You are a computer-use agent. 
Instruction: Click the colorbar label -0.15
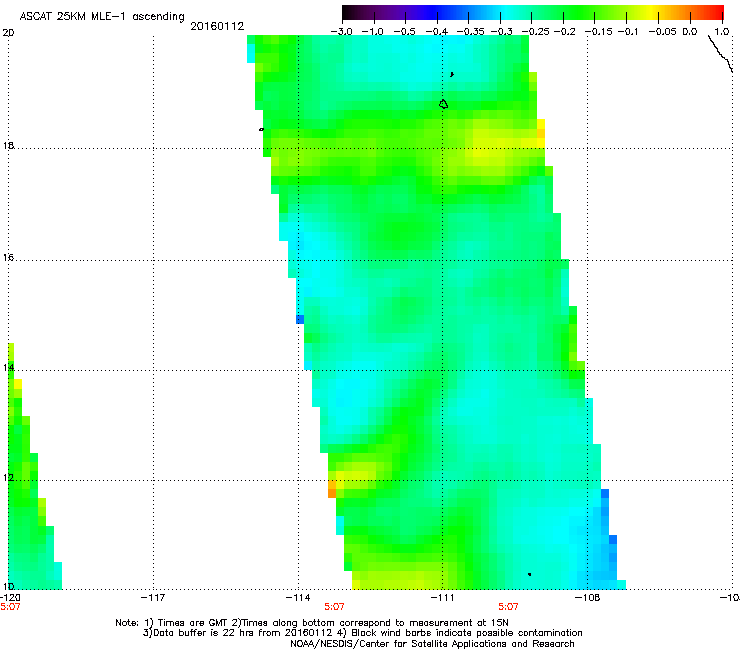pos(598,32)
